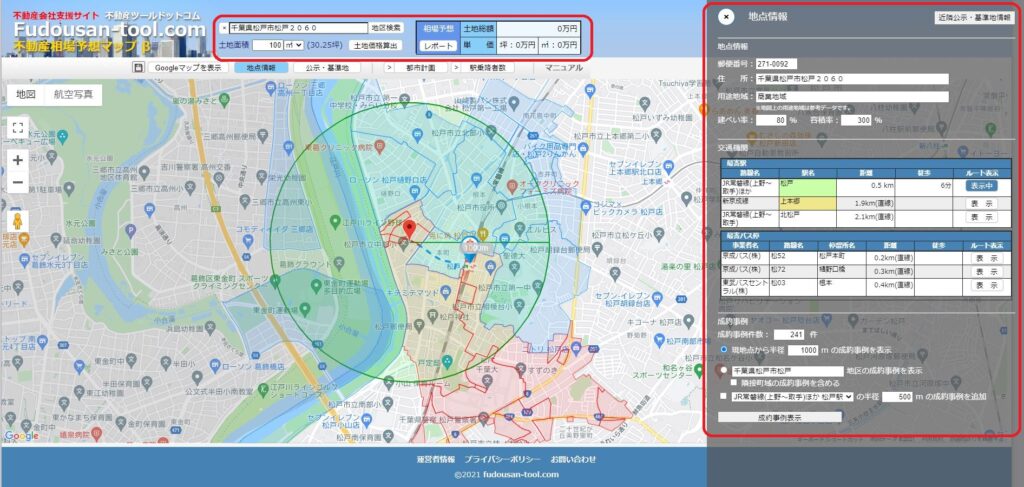1024x487 pixels.
Task: Click 成約事例表示 button
Action: pyautogui.click(x=780, y=416)
